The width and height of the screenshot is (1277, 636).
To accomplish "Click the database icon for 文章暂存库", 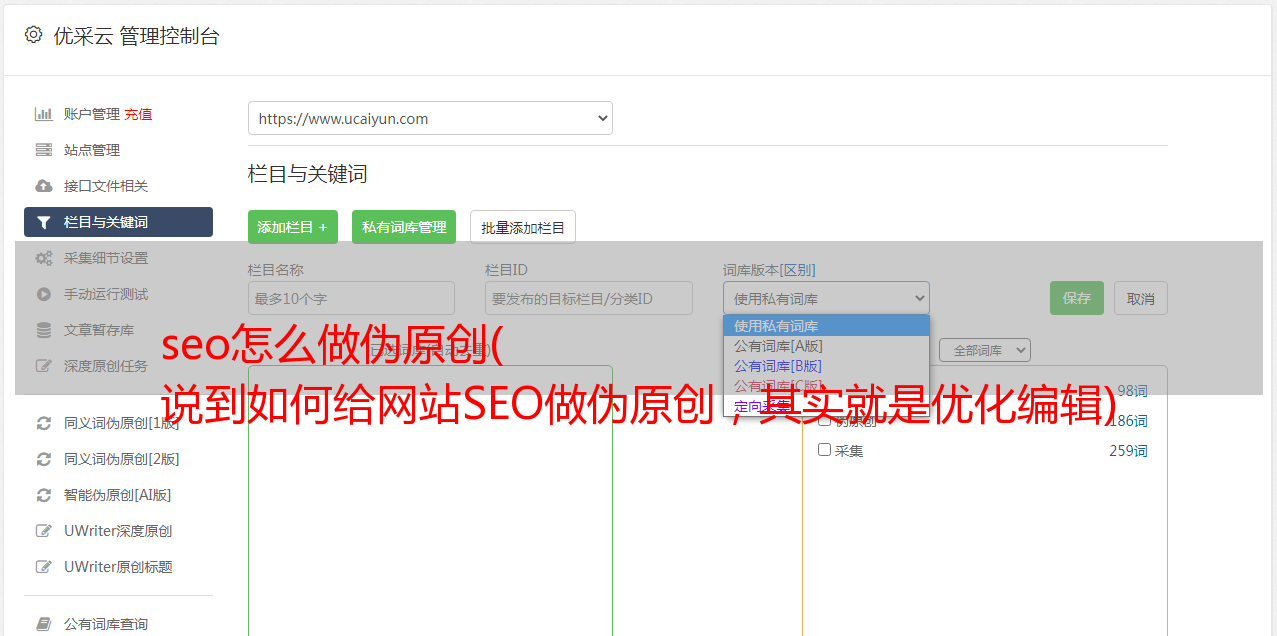I will pos(43,330).
